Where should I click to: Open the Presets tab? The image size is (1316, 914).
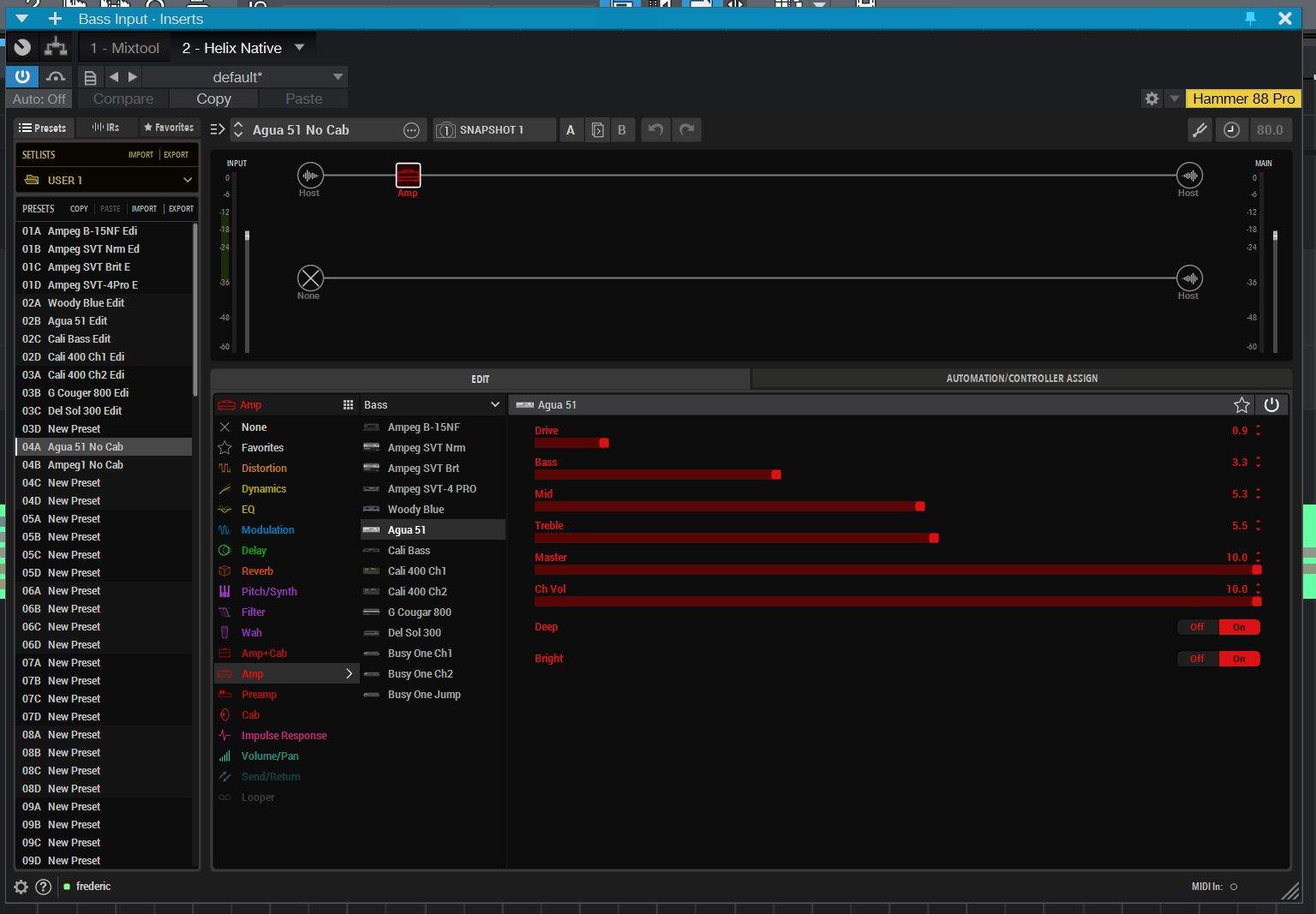click(x=43, y=128)
